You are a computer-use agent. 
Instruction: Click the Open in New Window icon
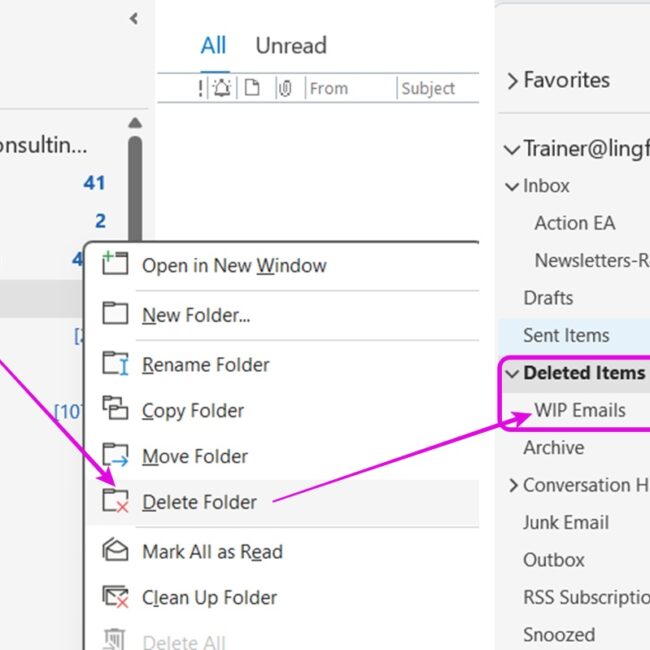coord(116,265)
